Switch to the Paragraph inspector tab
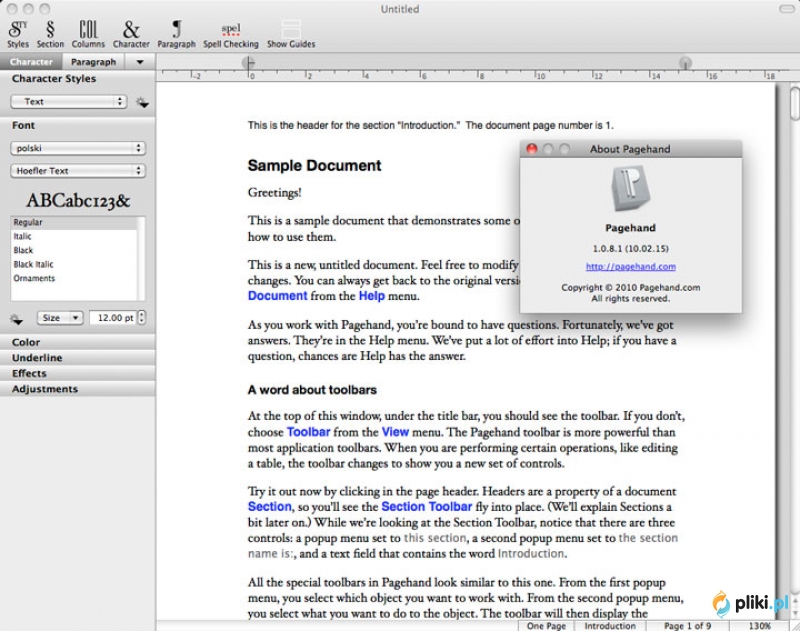 93,62
